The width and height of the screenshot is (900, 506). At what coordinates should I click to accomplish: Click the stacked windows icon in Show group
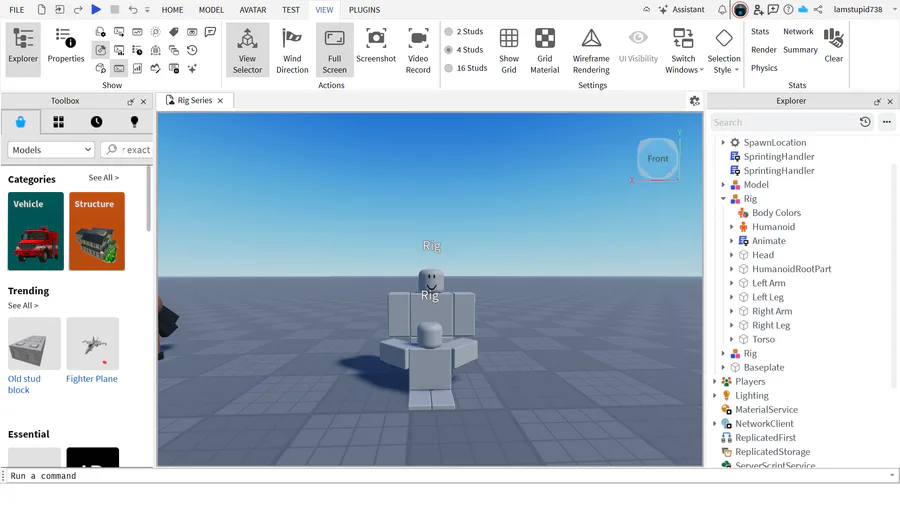pos(174,50)
